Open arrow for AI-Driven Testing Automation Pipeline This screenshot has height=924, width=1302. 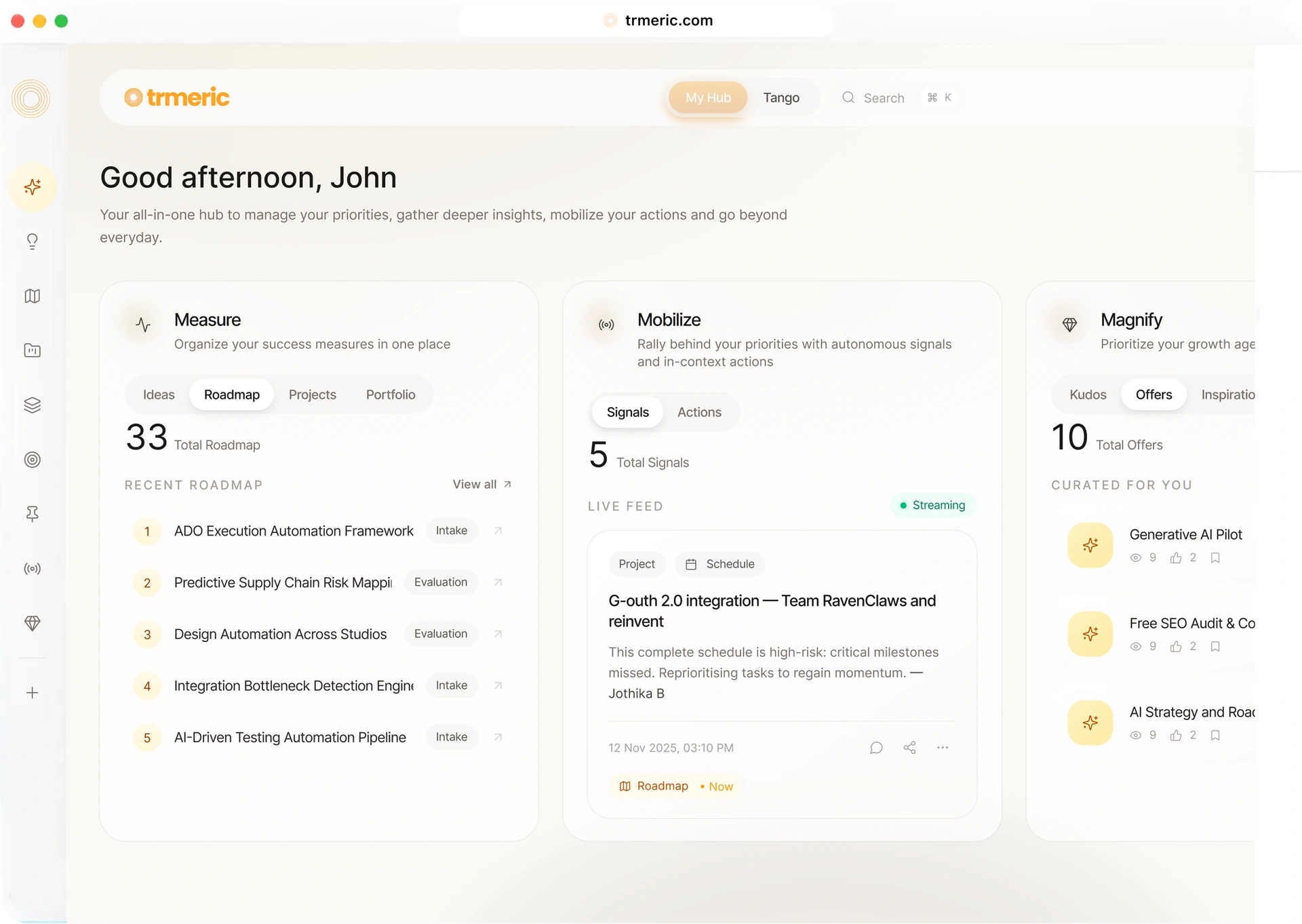point(498,737)
